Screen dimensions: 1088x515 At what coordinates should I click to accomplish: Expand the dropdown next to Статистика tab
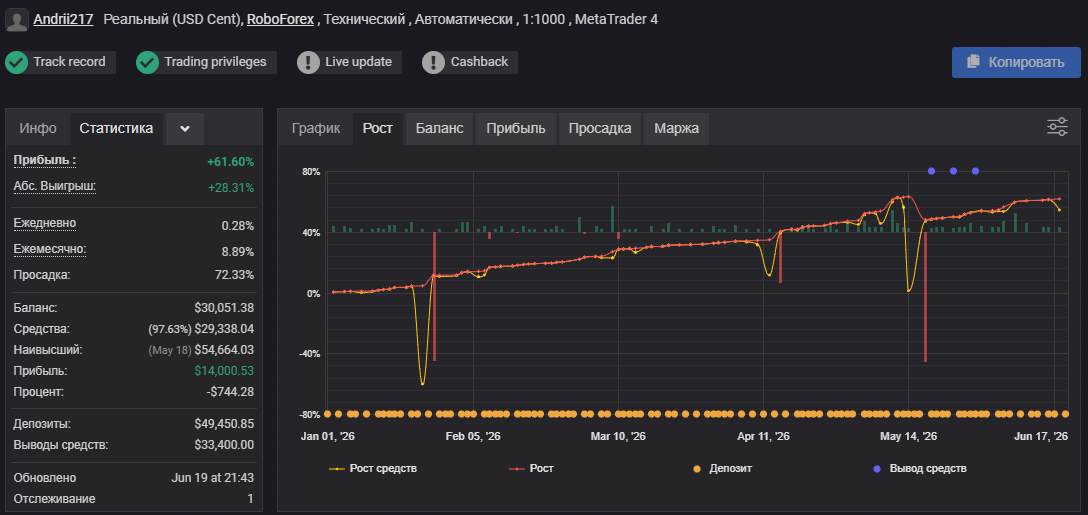tap(185, 128)
